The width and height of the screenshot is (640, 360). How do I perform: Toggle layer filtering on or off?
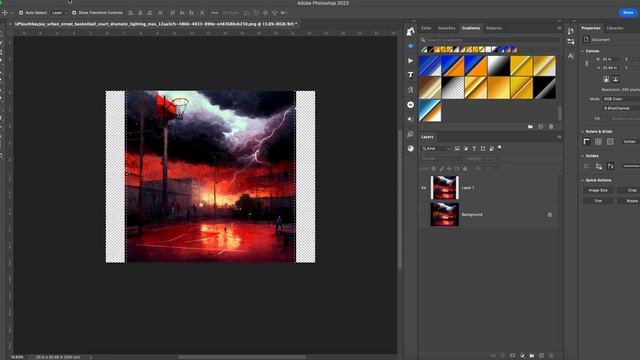click(x=500, y=147)
